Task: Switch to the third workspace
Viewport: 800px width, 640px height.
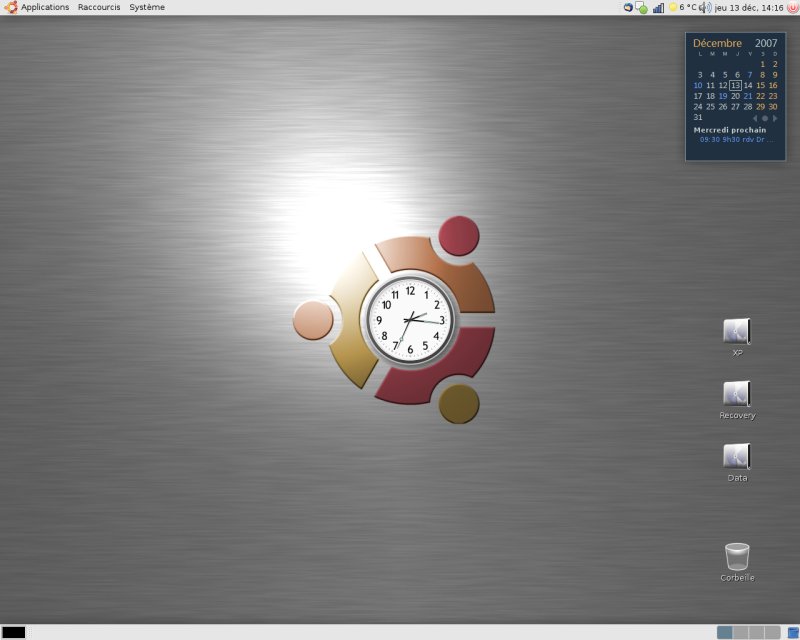Action: [x=756, y=632]
